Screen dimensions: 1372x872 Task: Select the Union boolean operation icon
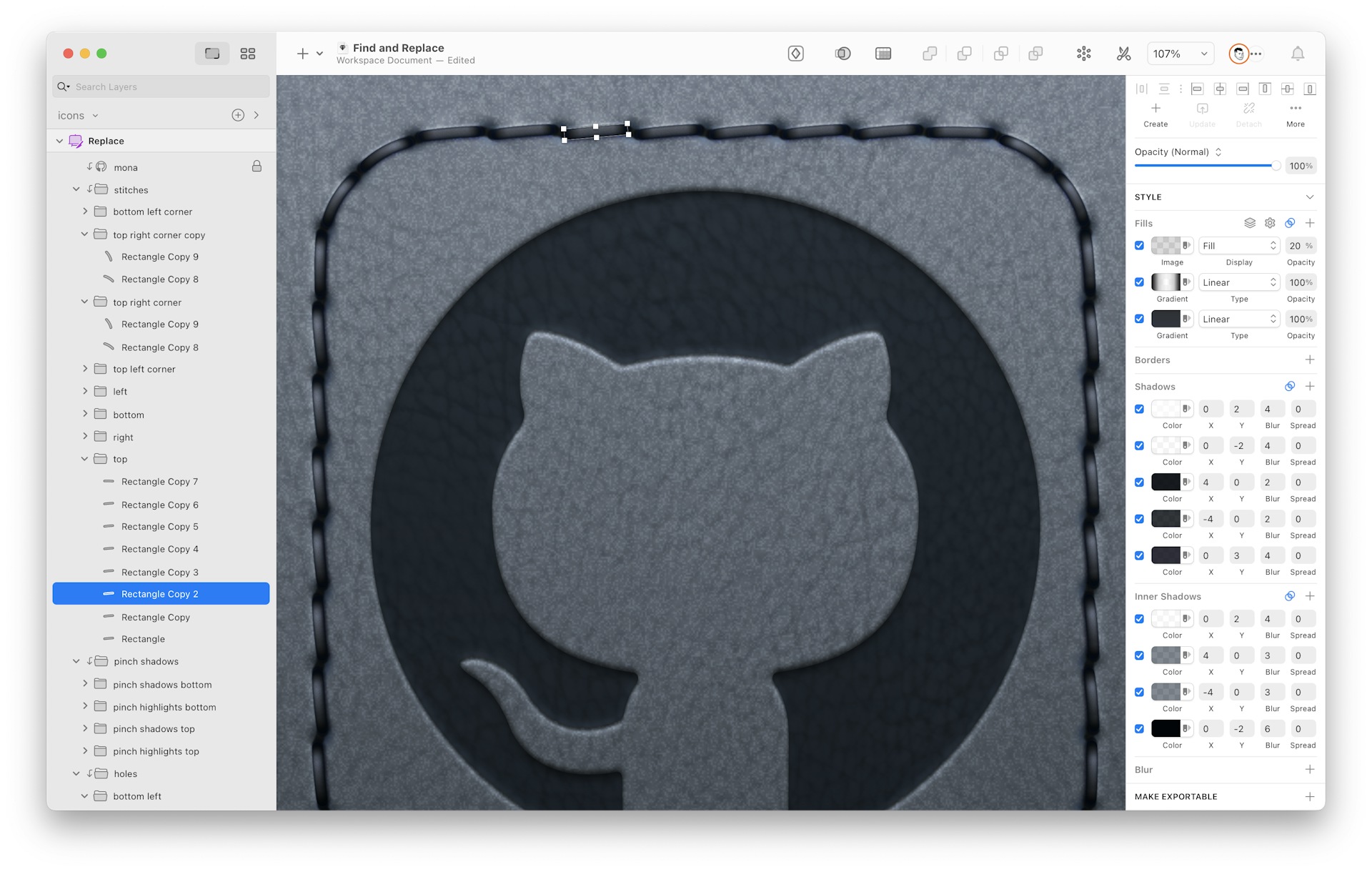(x=930, y=54)
